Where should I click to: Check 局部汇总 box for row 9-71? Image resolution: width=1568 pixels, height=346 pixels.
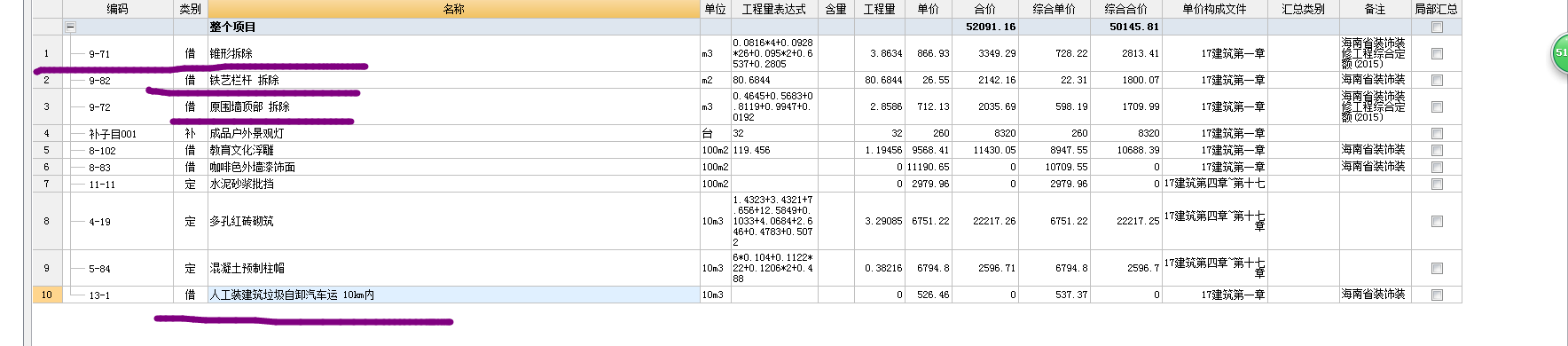[1437, 54]
